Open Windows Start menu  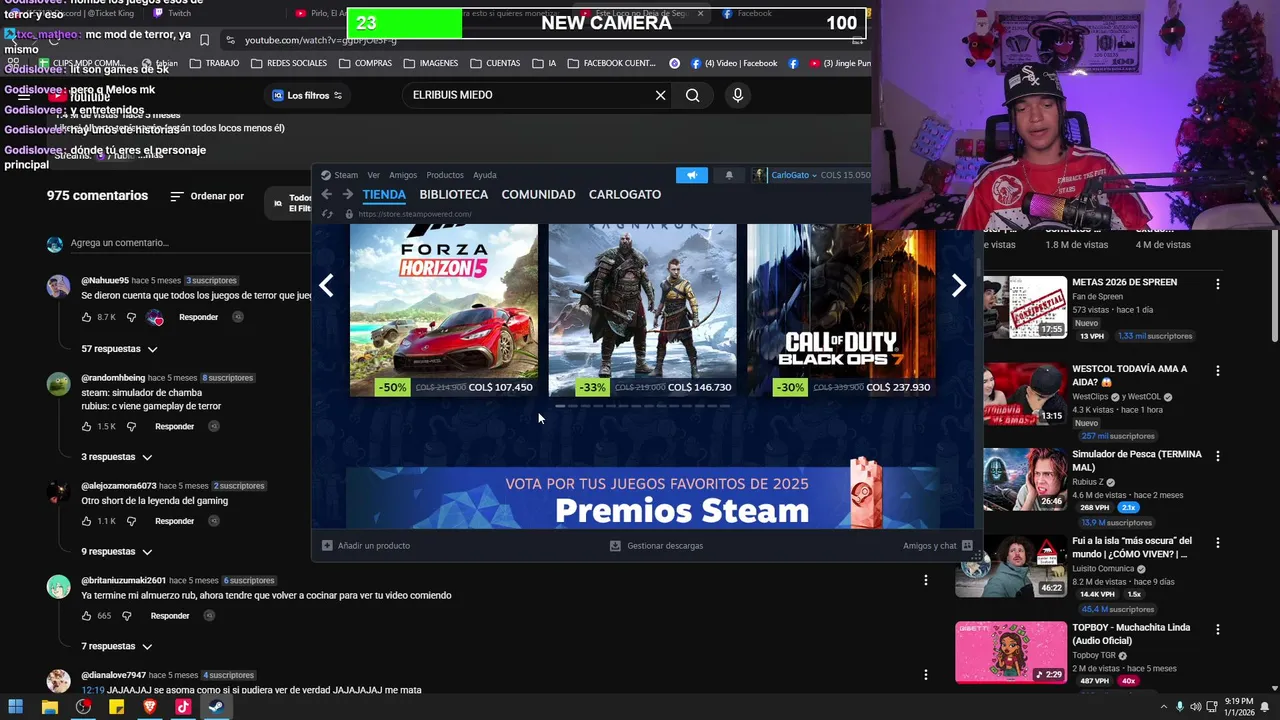click(15, 707)
